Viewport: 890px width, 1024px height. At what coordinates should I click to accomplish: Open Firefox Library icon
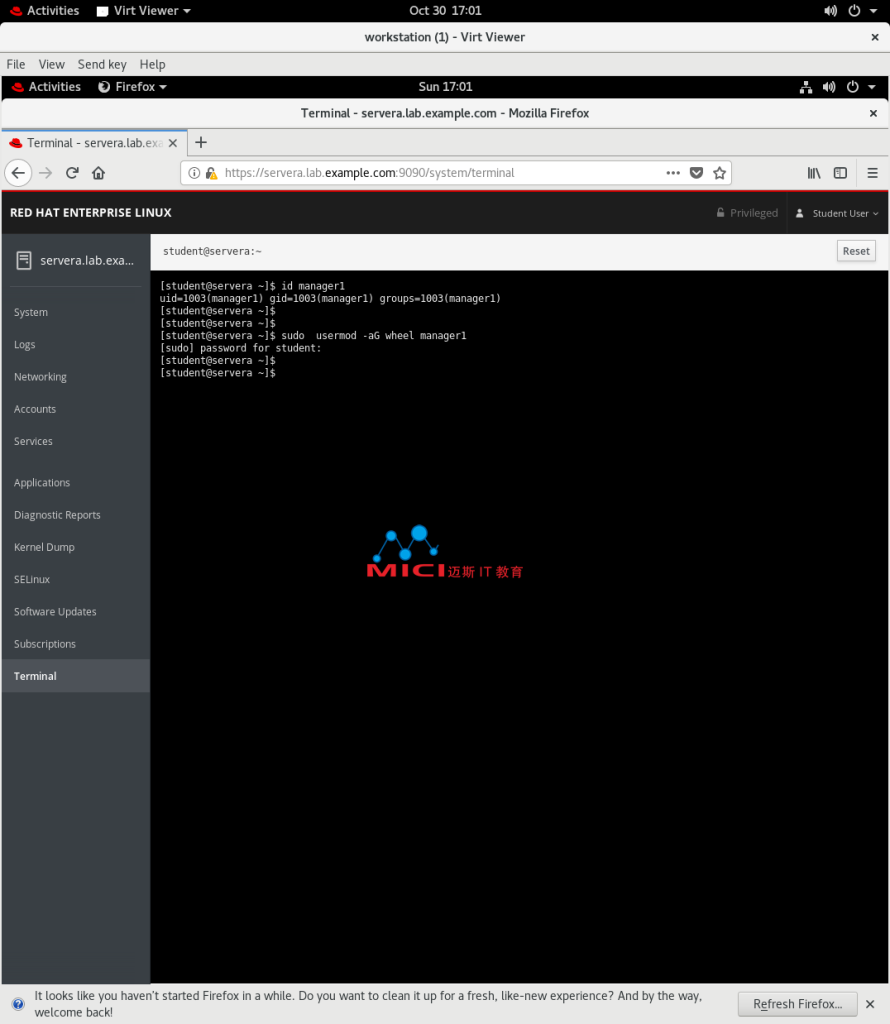(814, 173)
